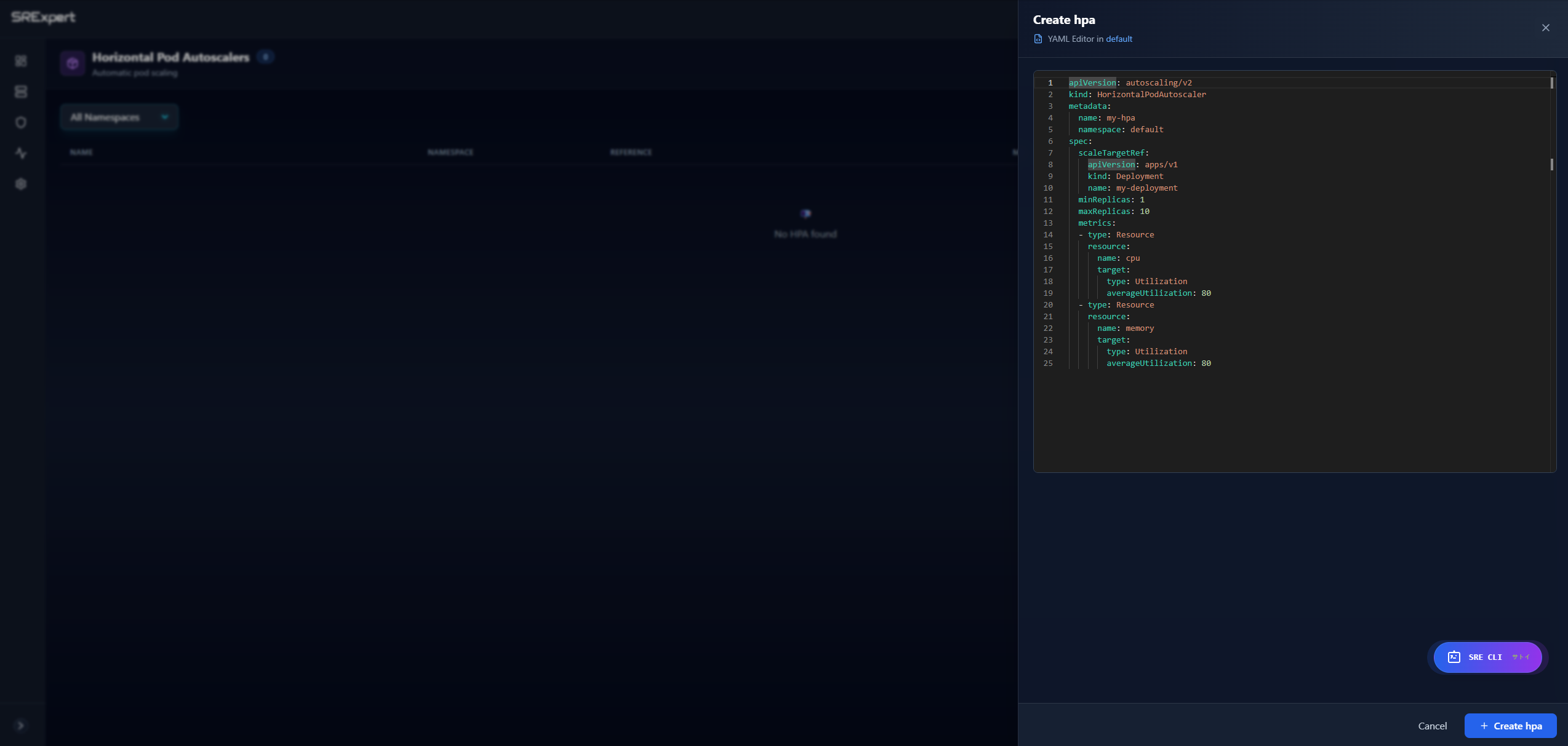Click the terminal icon inside the SRE CLI button
Image resolution: width=1568 pixels, height=746 pixels.
coord(1454,657)
